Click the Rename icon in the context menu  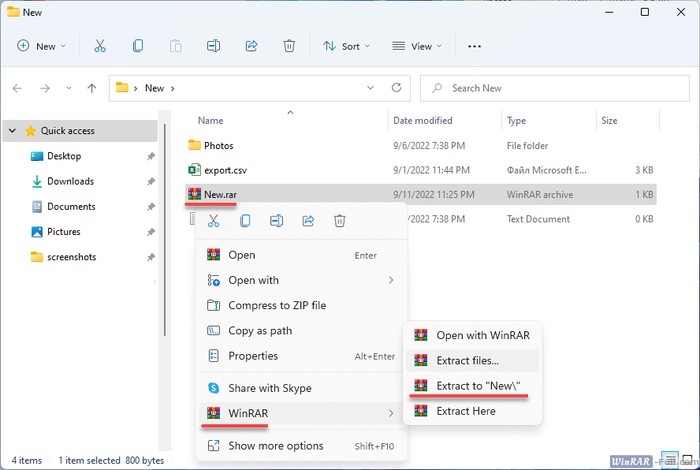point(277,221)
